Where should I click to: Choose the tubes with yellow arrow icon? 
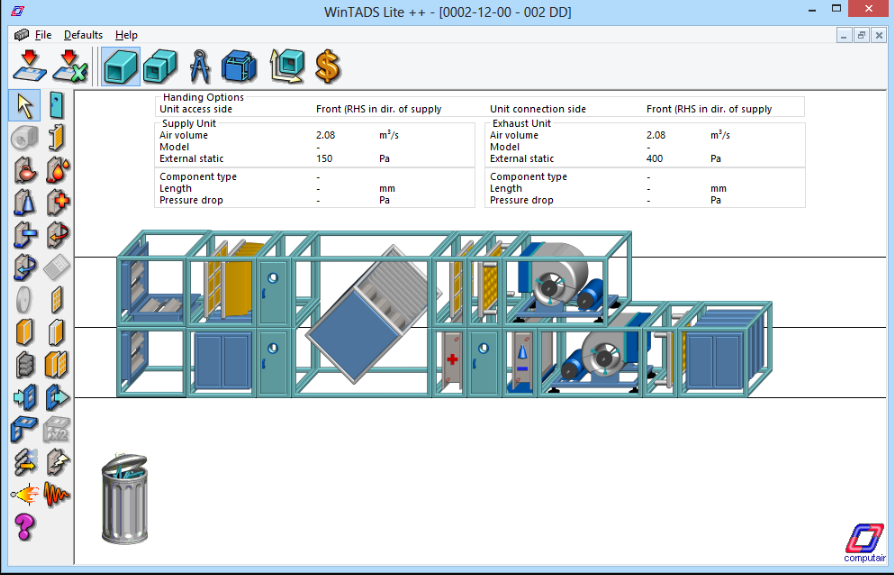(x=25, y=462)
